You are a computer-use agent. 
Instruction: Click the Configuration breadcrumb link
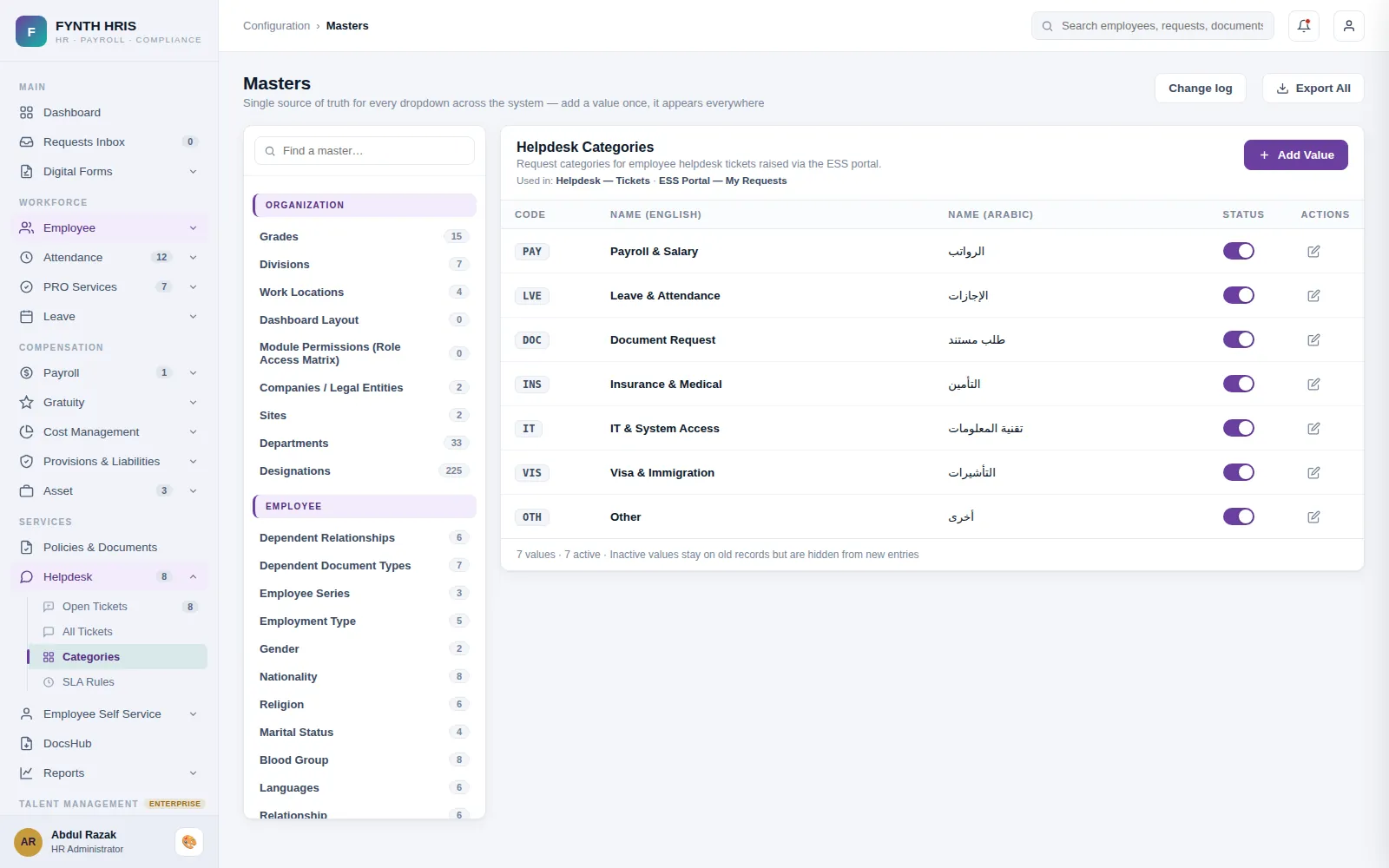point(276,25)
